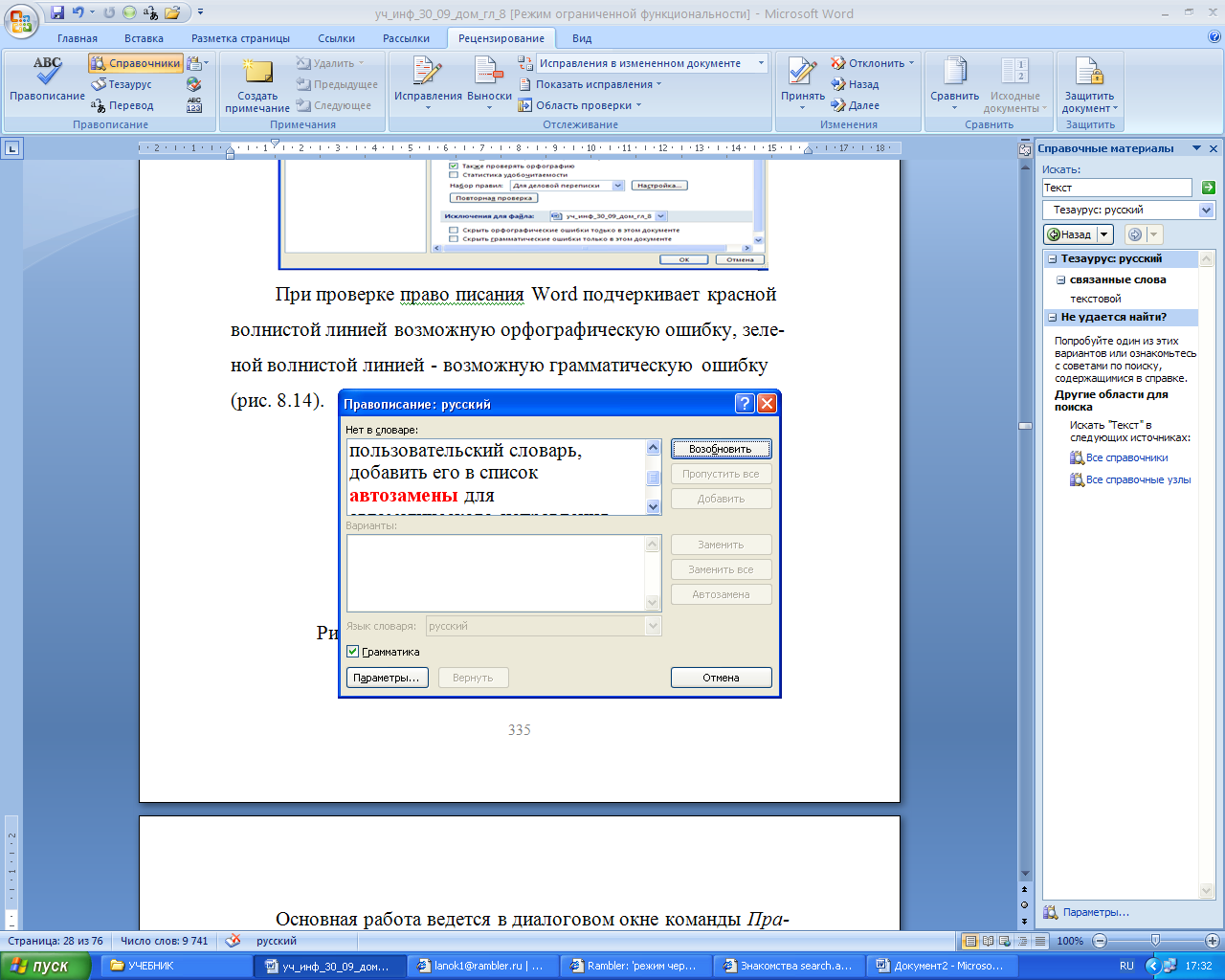This screenshot has height=980, width=1225.
Task: Click the dialog help question mark icon
Action: coord(745,404)
